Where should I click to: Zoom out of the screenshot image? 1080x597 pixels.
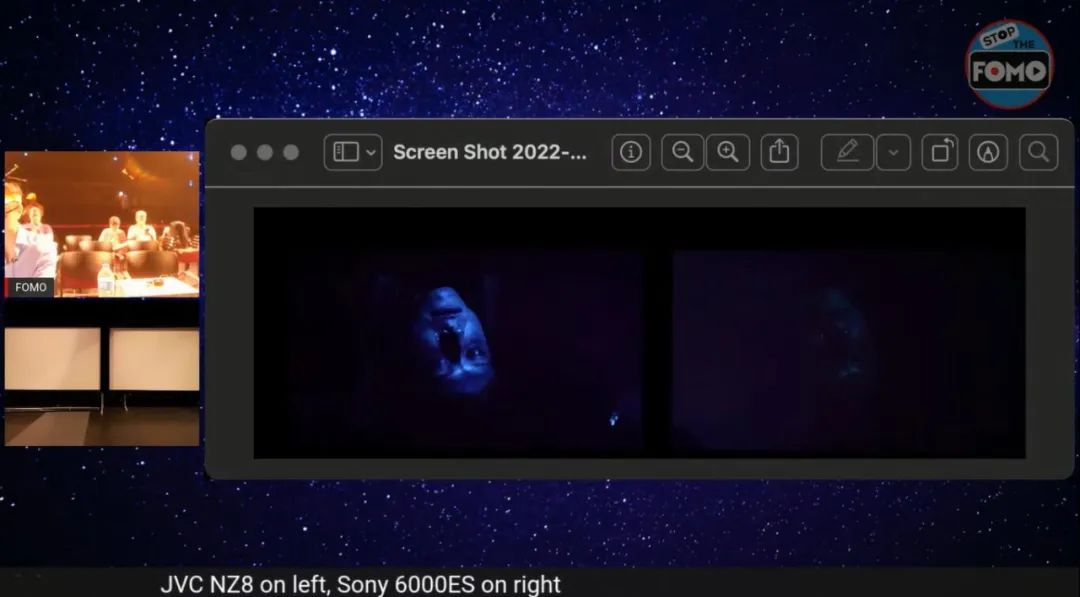pyautogui.click(x=683, y=152)
